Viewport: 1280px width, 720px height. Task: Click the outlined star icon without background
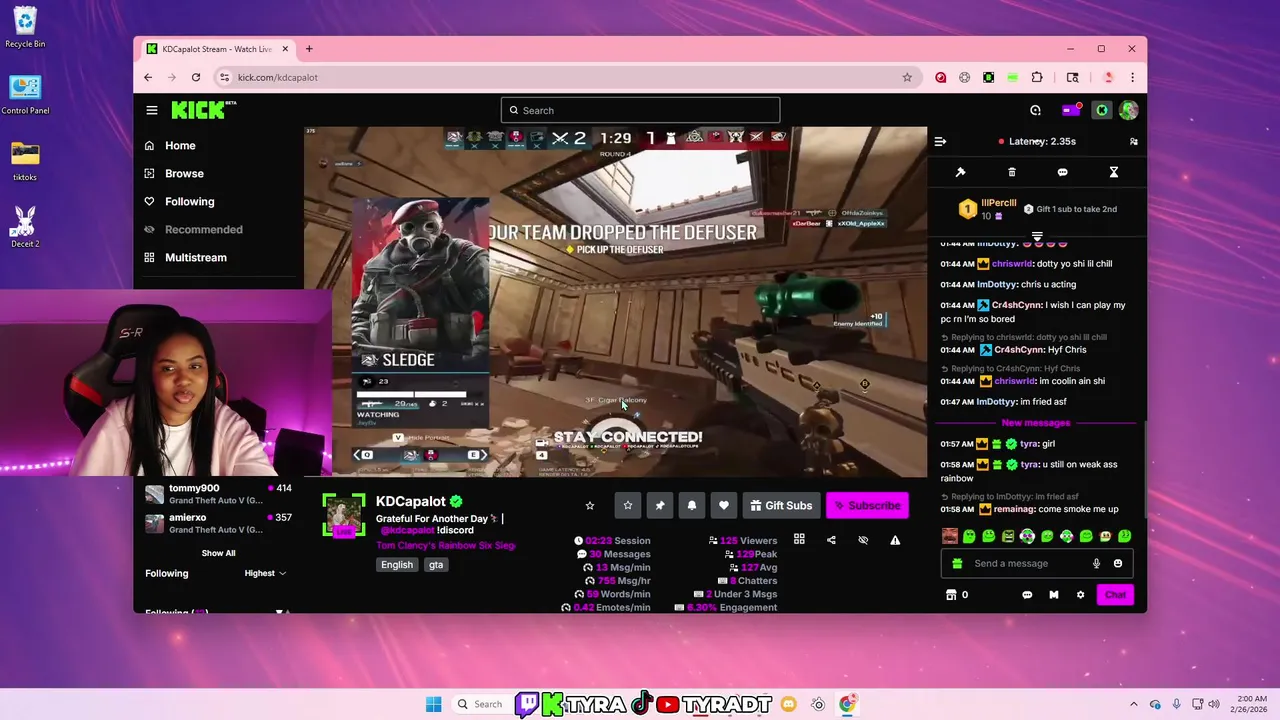click(x=589, y=505)
